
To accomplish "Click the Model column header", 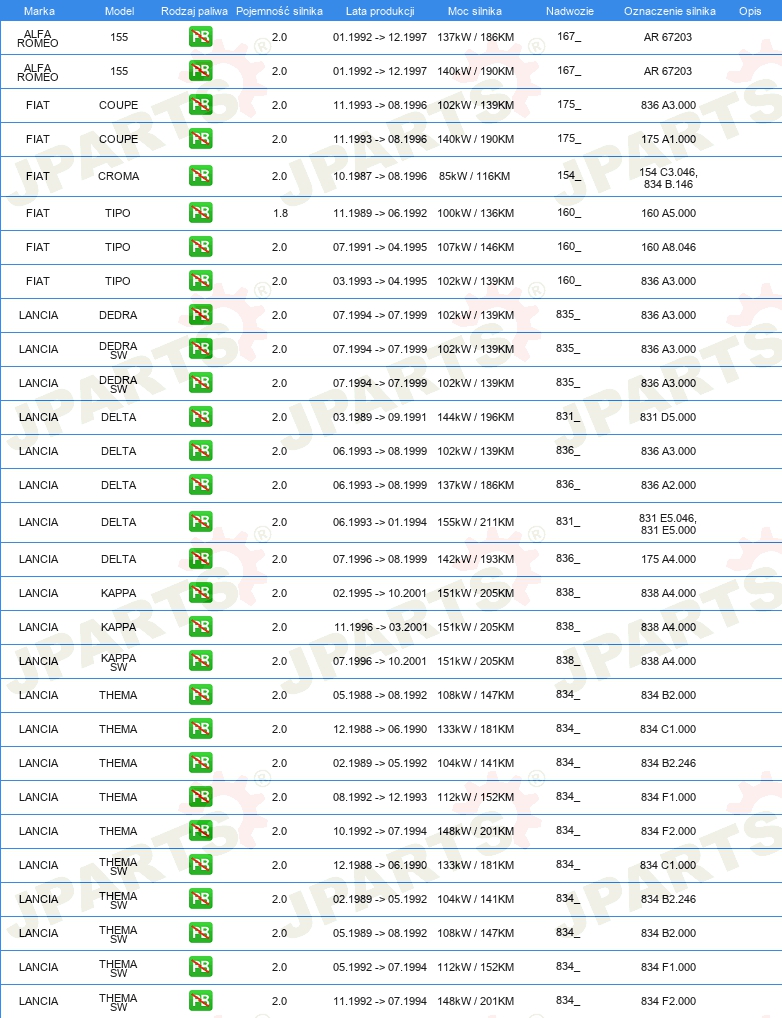I will point(120,11).
